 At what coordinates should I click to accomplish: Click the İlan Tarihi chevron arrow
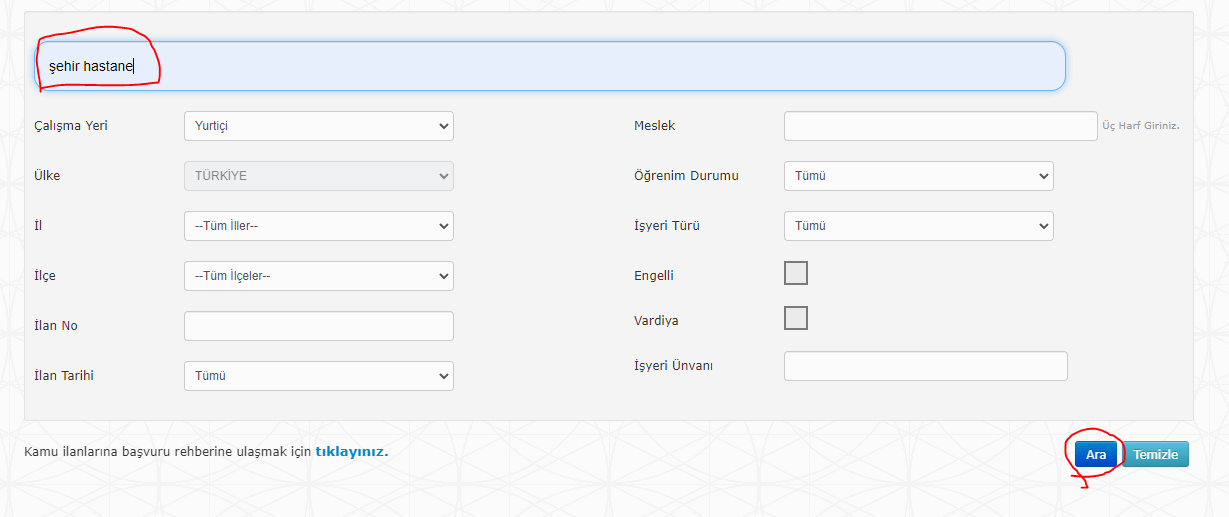tap(443, 376)
